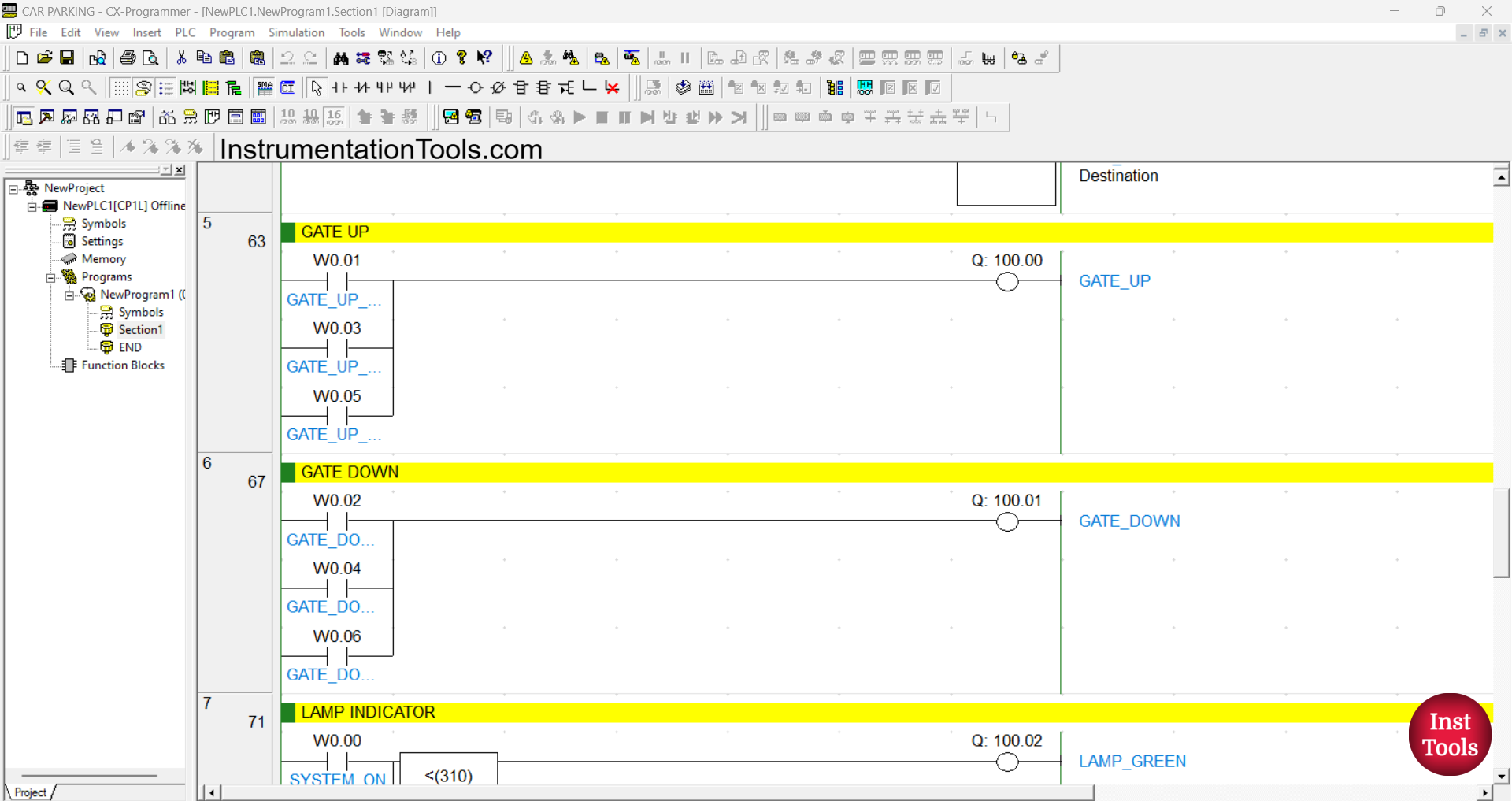Collapse the NewProgram1 tree node

69,295
